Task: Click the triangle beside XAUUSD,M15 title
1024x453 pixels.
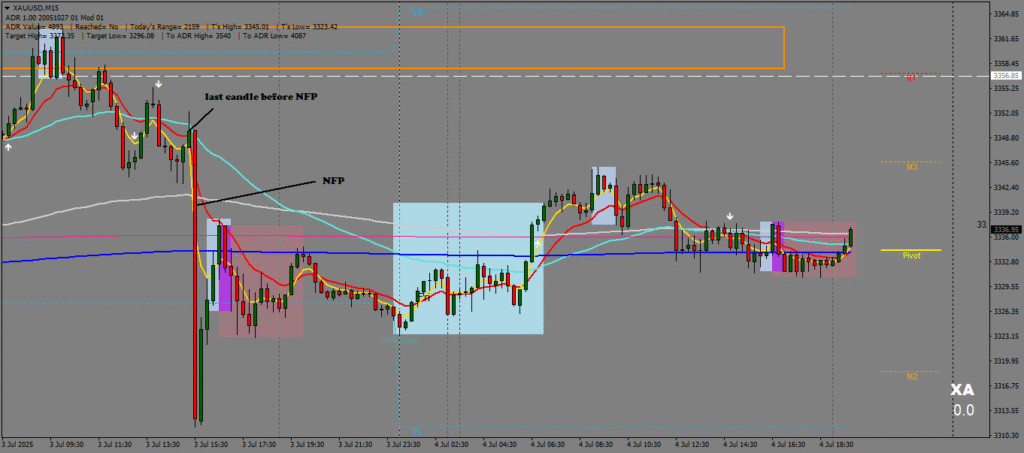Action: click(7, 8)
